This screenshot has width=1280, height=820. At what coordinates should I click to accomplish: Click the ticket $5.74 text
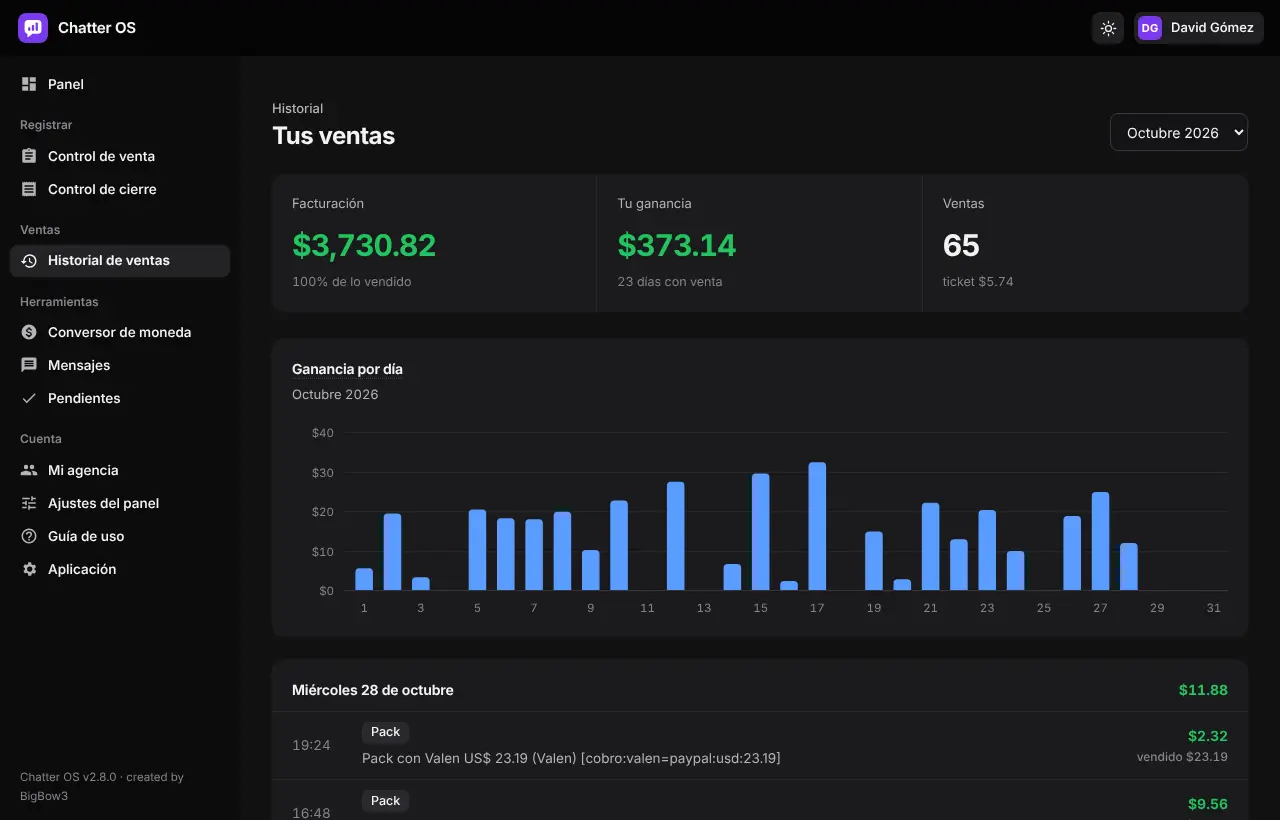[978, 282]
